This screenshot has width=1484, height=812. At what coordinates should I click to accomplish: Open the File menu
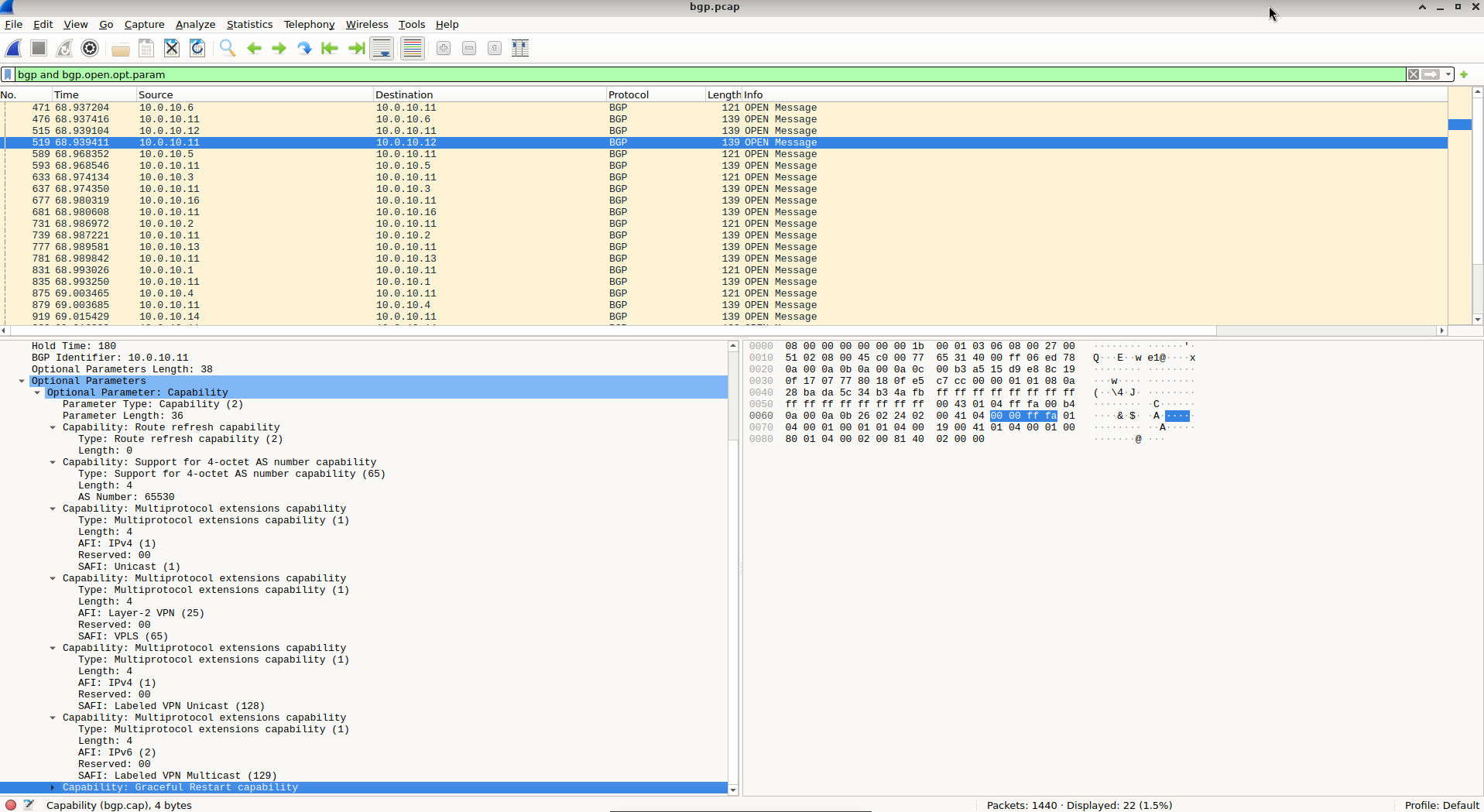(x=13, y=24)
